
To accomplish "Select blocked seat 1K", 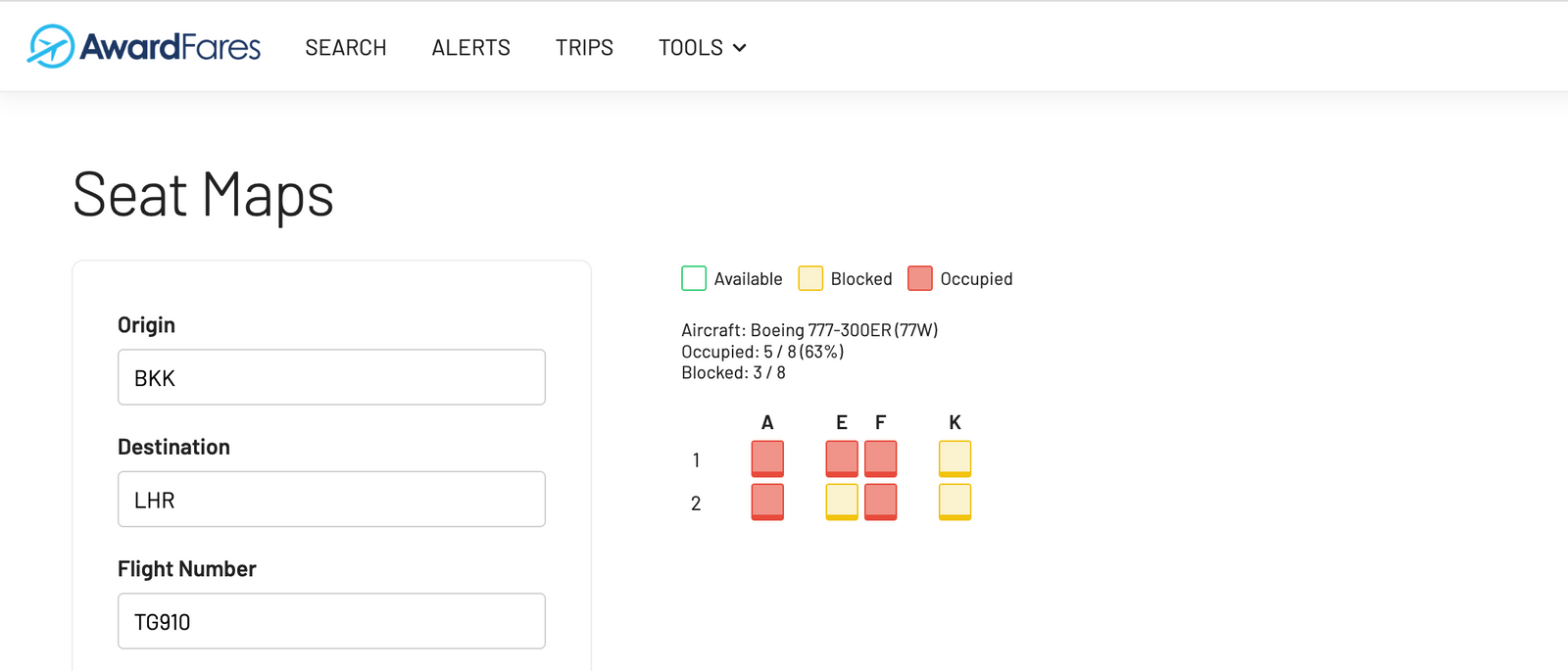I will 955,458.
